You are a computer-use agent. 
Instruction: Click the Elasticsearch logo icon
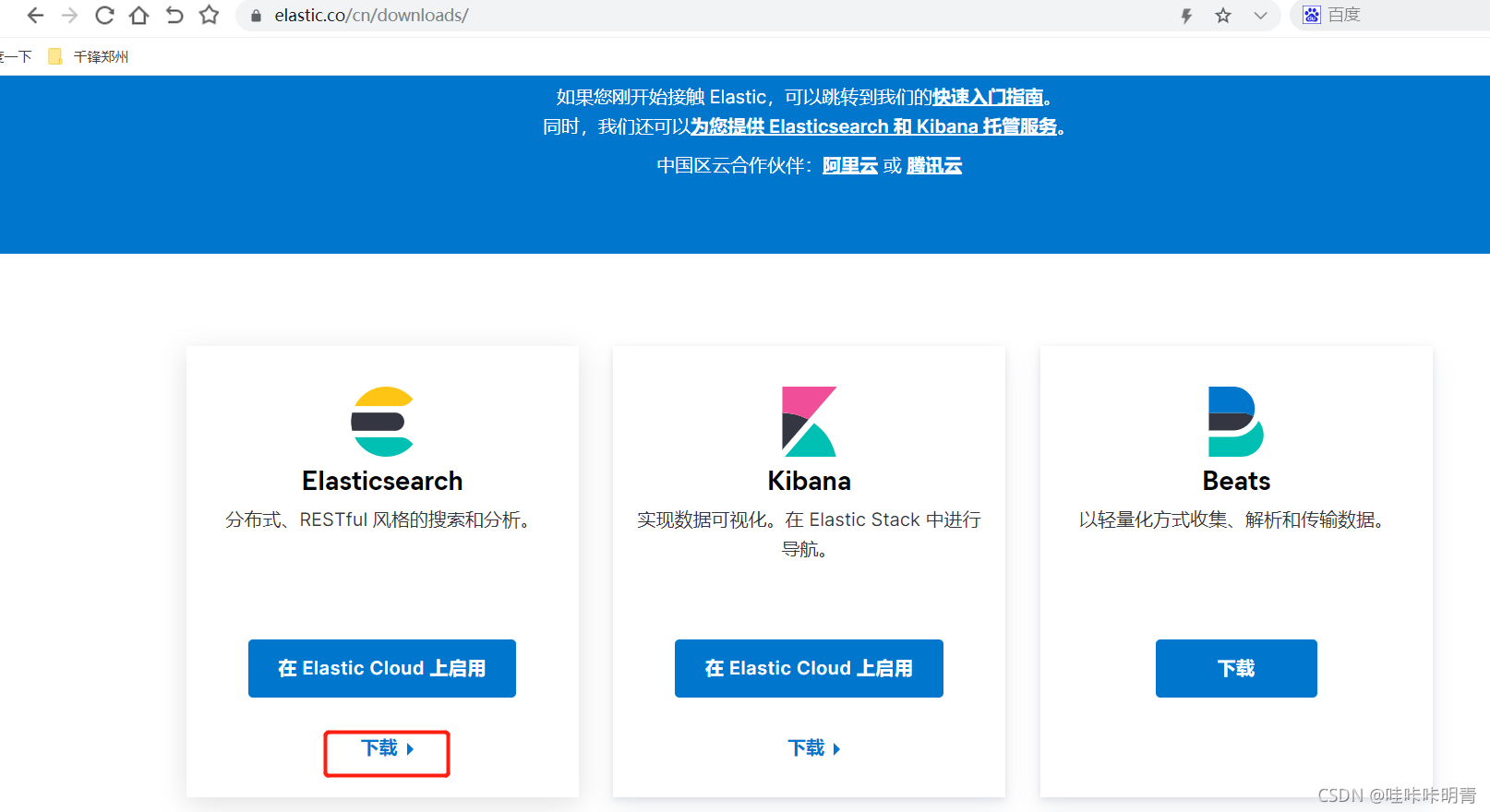pyautogui.click(x=382, y=422)
